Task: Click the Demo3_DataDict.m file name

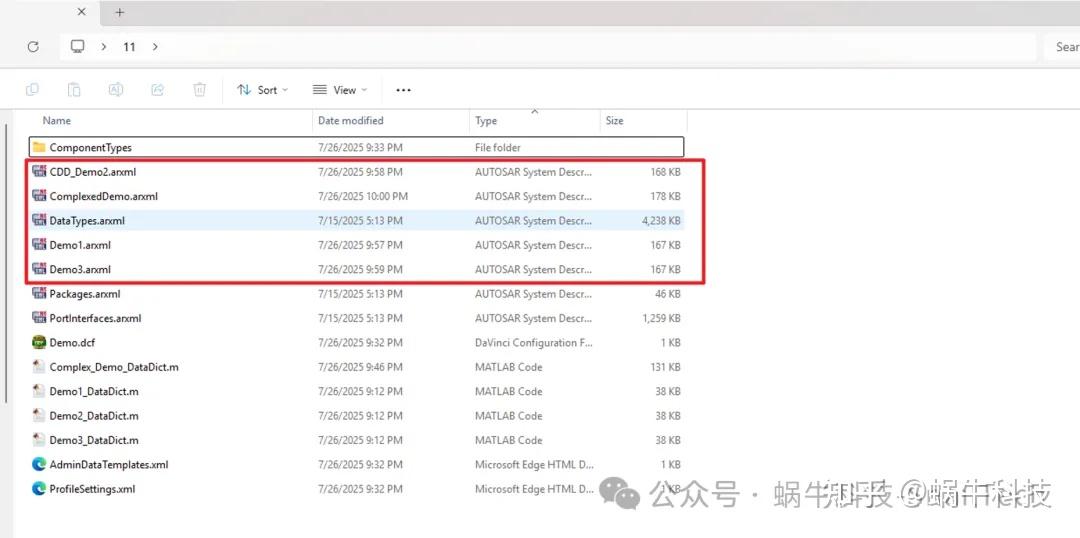Action: (x=94, y=440)
